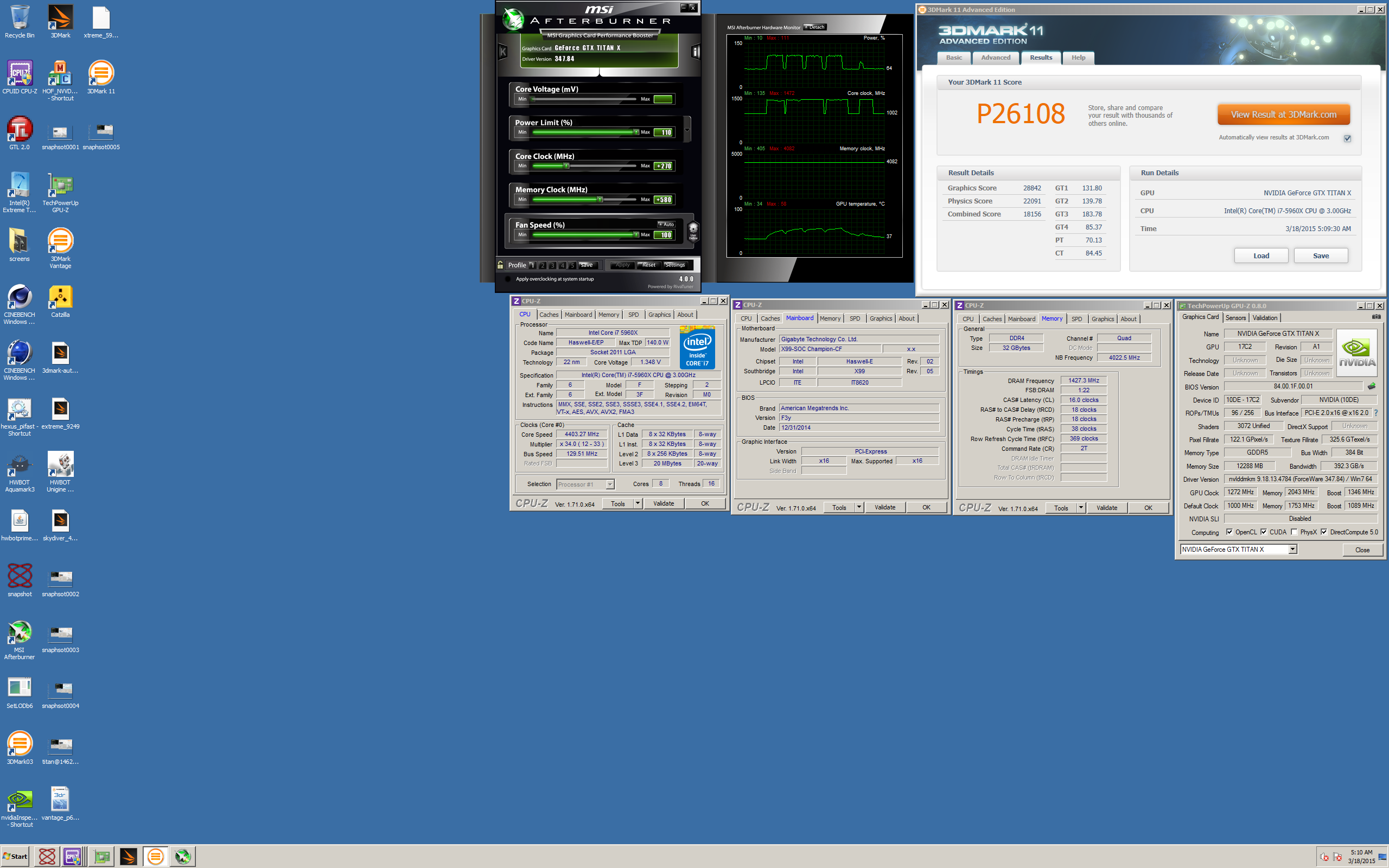The width and height of the screenshot is (1389, 868).
Task: Open the HWBOT Aquamark3 desktop icon
Action: click(20, 473)
